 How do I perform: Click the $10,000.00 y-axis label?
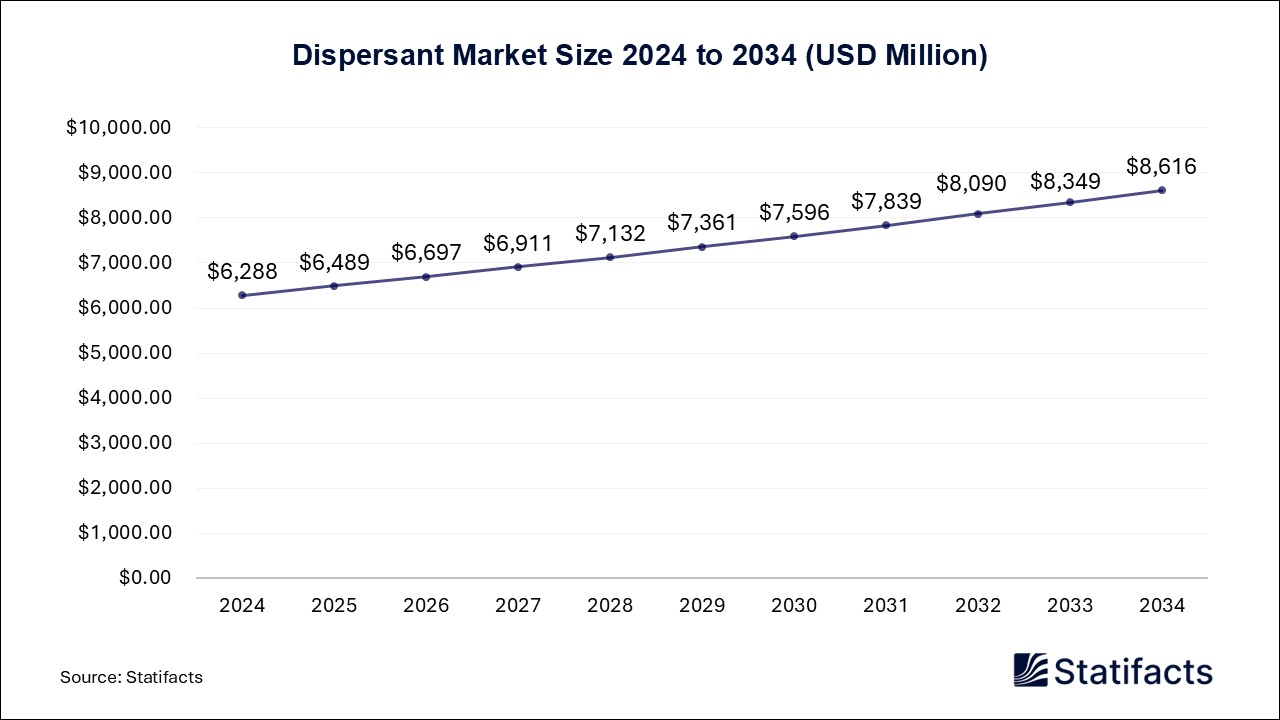click(x=119, y=128)
